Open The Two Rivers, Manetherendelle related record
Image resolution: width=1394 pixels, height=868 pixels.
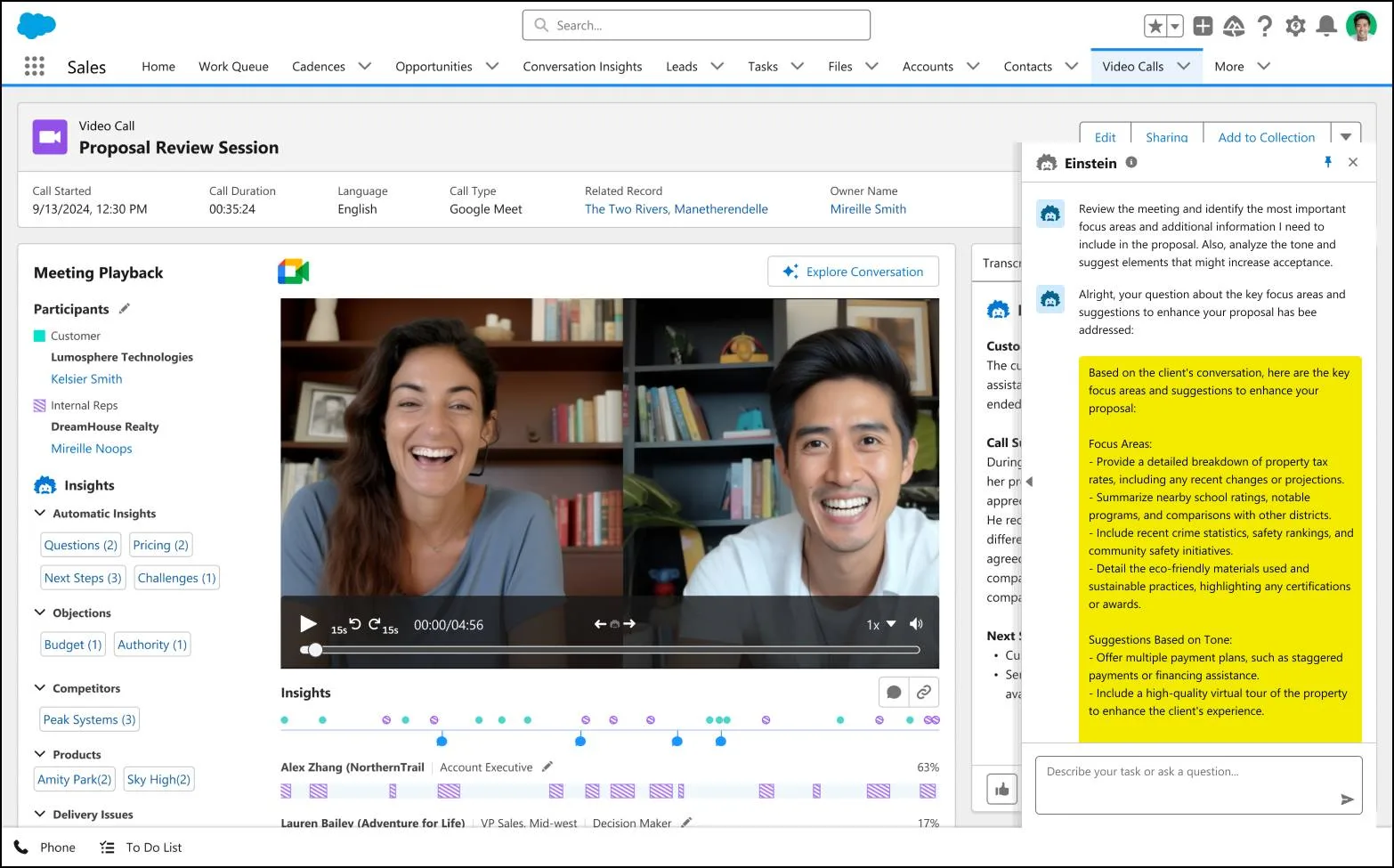click(x=676, y=209)
